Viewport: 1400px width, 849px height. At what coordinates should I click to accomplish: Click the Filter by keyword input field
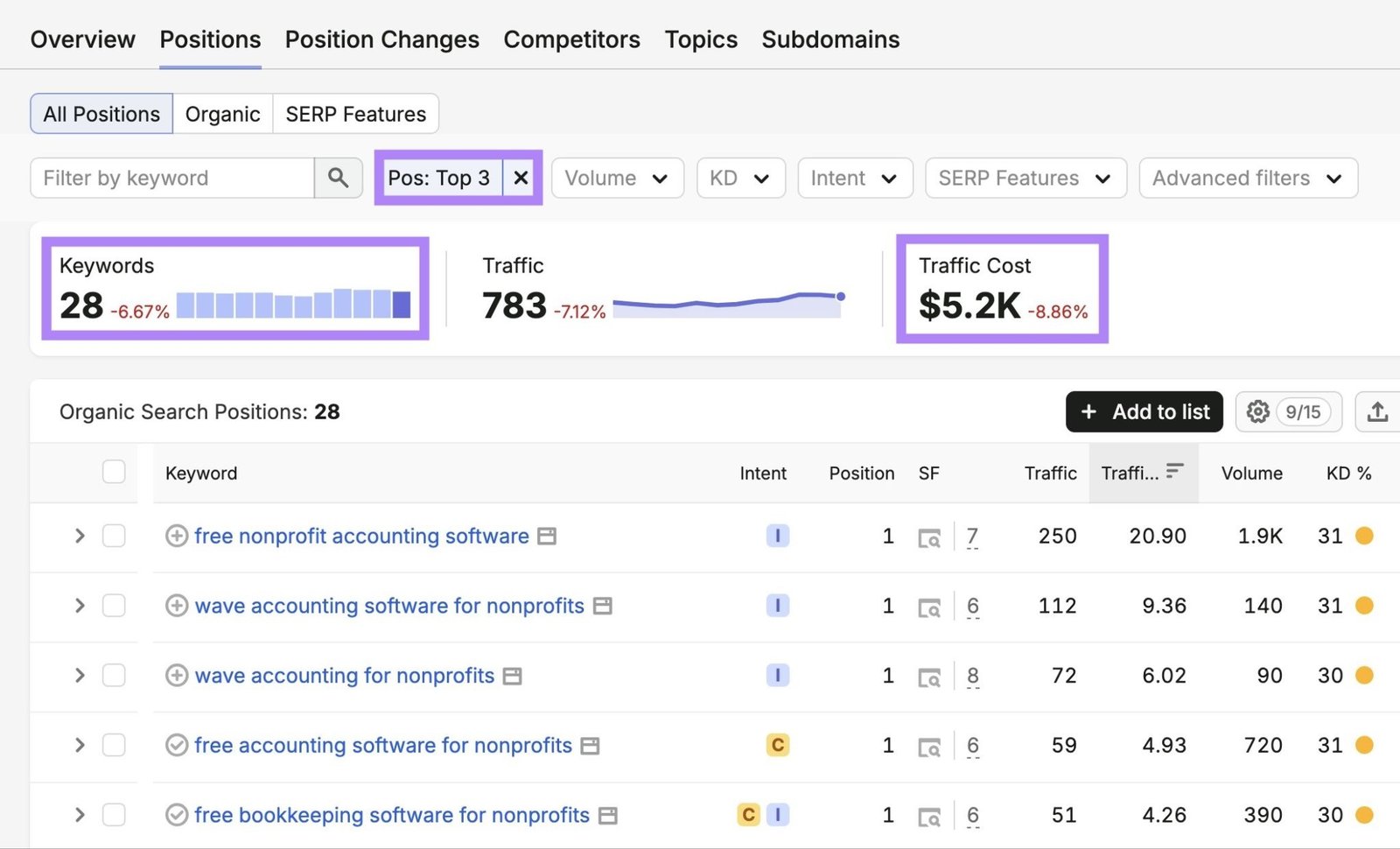pyautogui.click(x=172, y=178)
